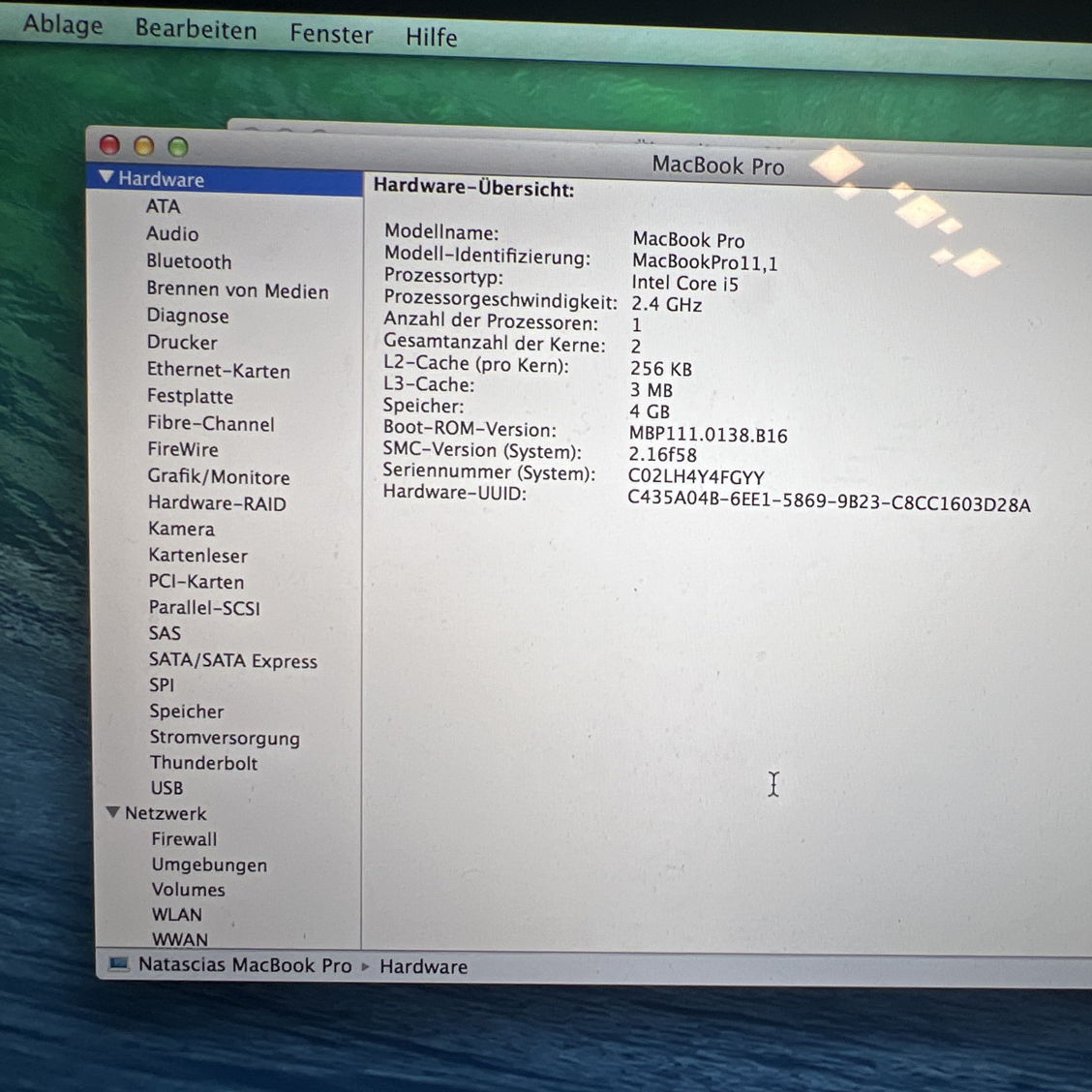Open Ethernet-Karten entry
The height and width of the screenshot is (1092, 1092).
219,370
